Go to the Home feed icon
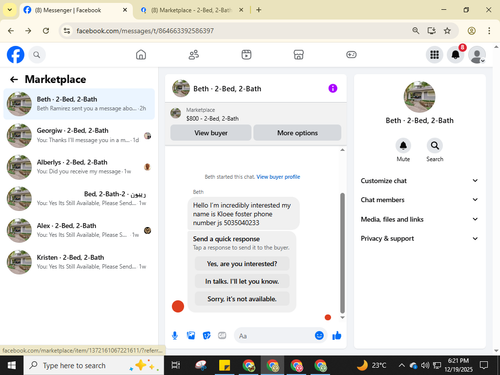The image size is (500, 375). coord(141,55)
